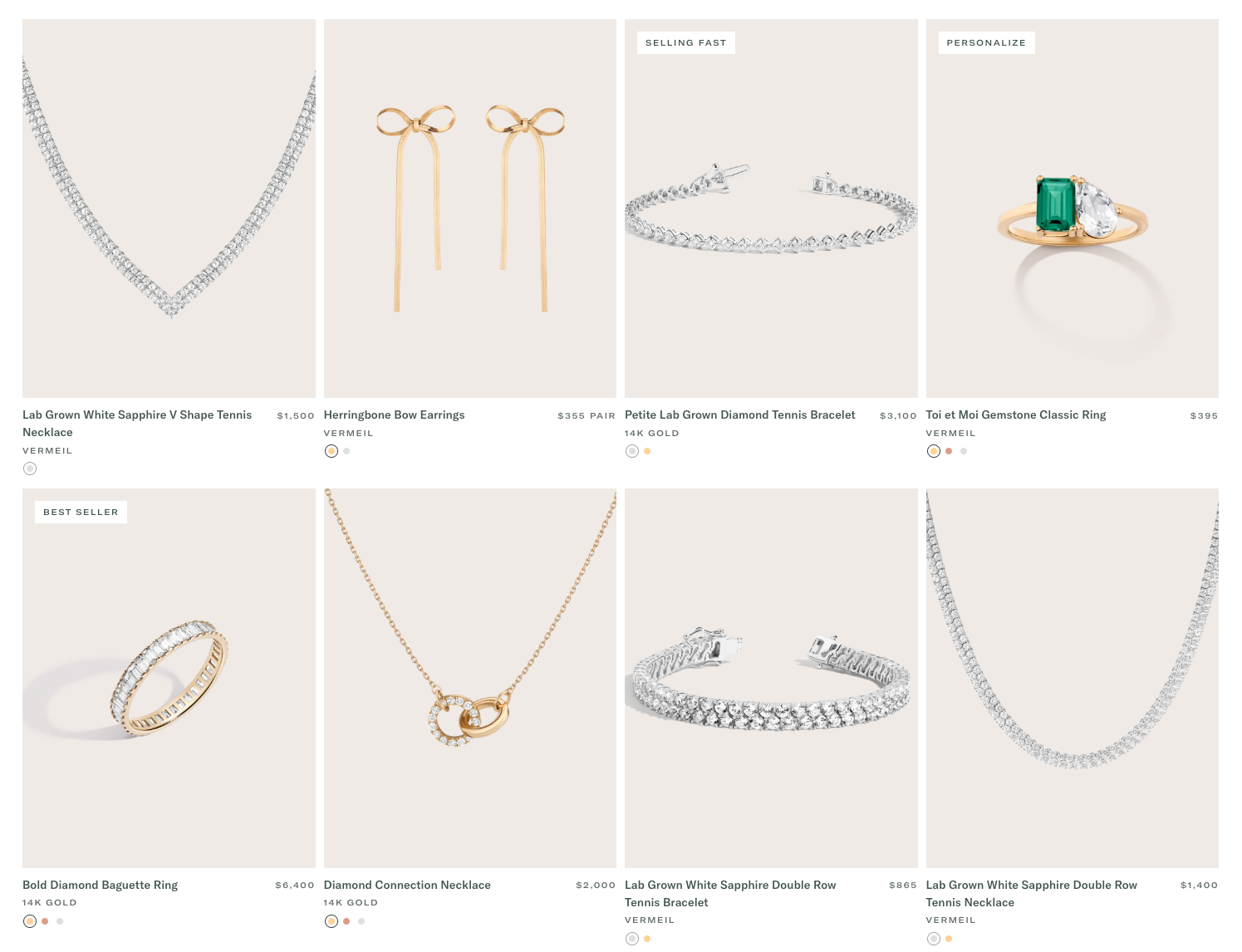Choose silver swatch for Toi et Moi ring
This screenshot has width=1242, height=952.
[964, 451]
